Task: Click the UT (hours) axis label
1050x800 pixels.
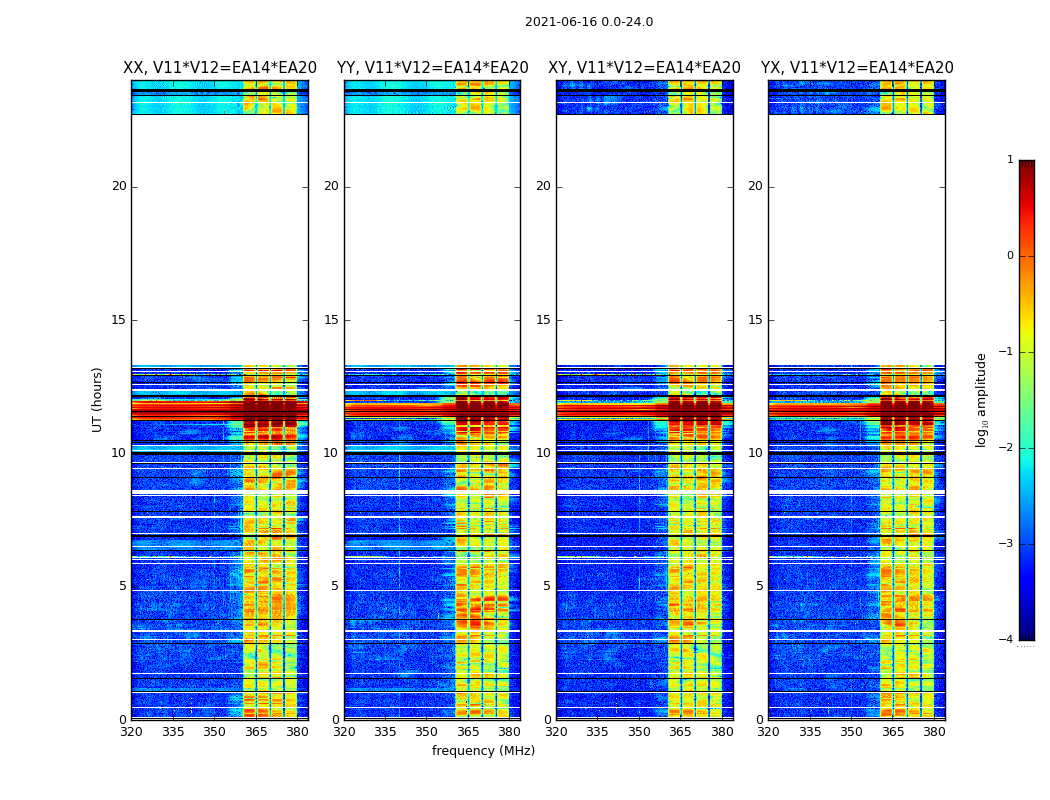Action: click(x=98, y=399)
